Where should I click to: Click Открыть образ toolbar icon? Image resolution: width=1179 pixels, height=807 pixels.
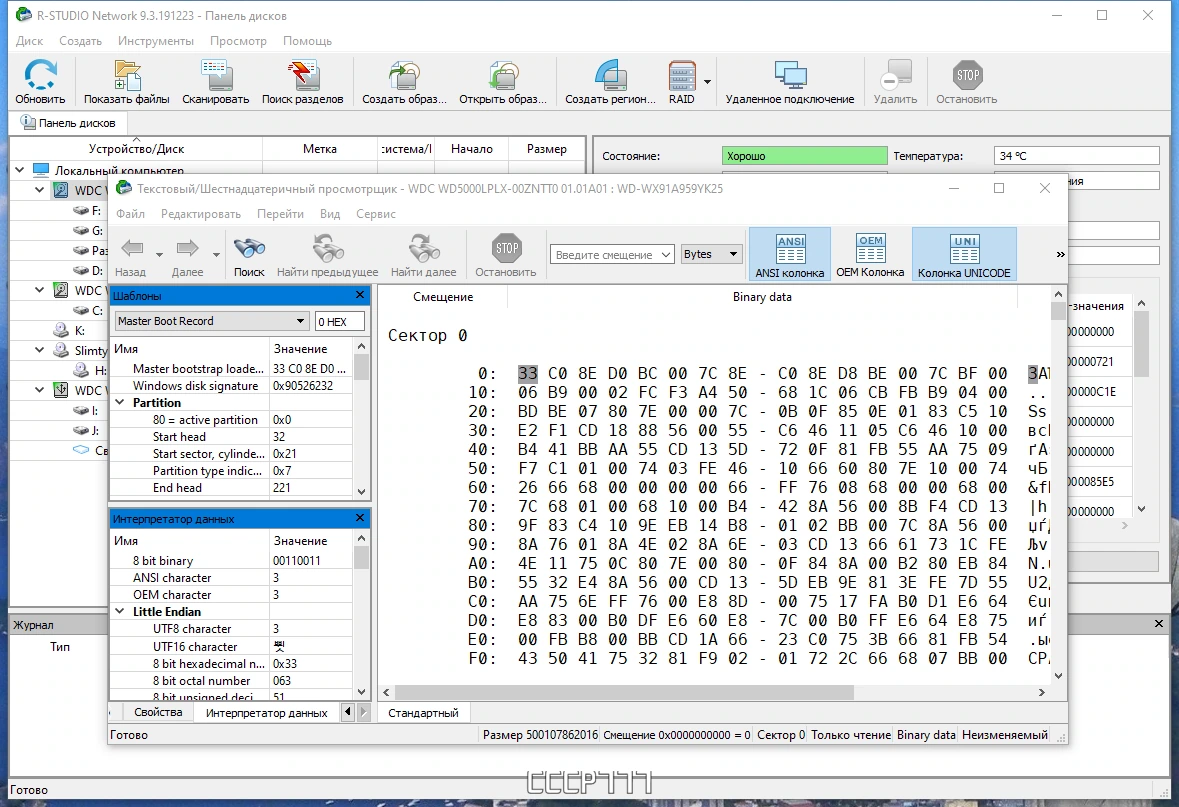tap(503, 75)
